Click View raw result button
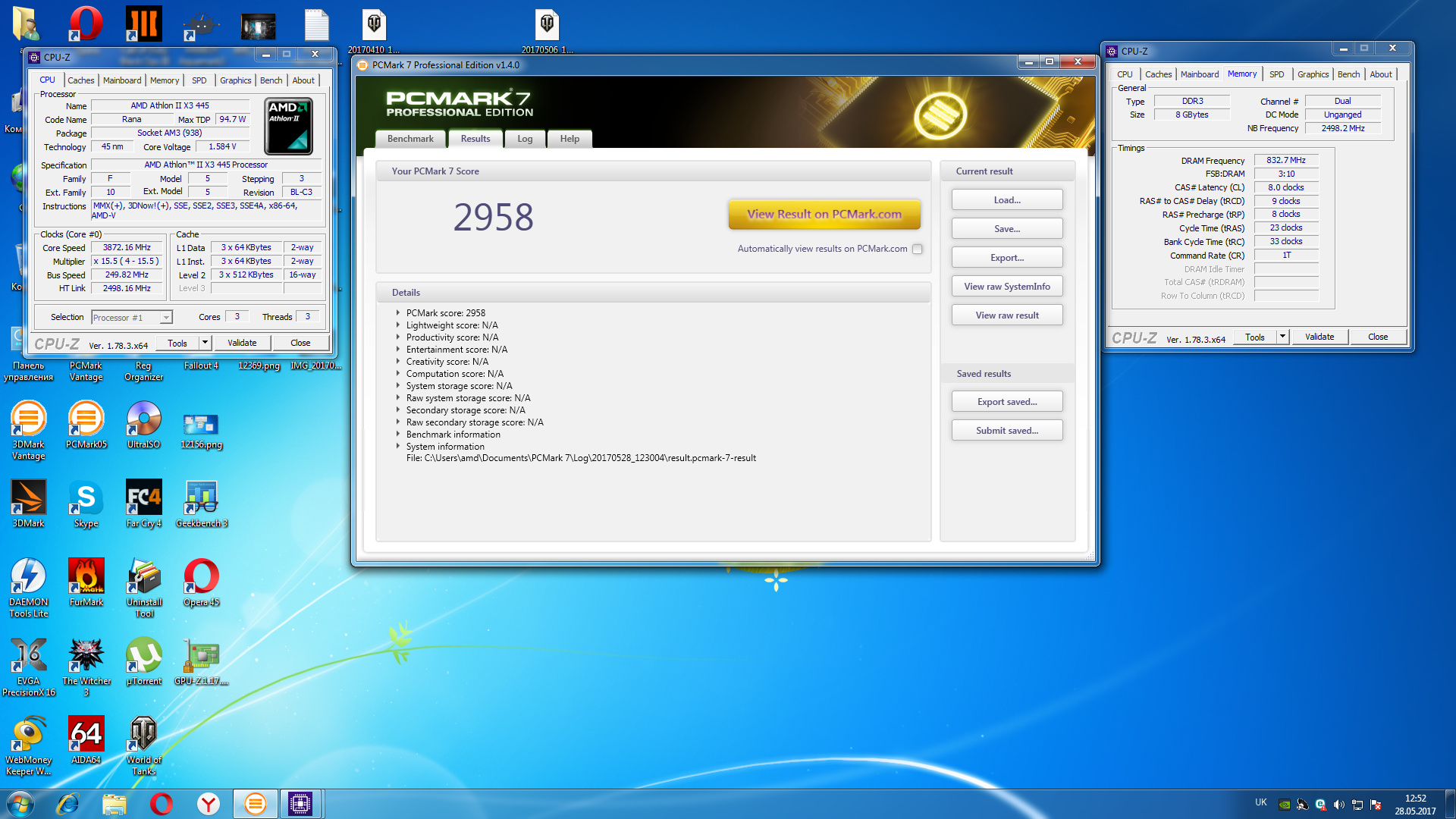Image resolution: width=1456 pixels, height=819 pixels. 1007,315
